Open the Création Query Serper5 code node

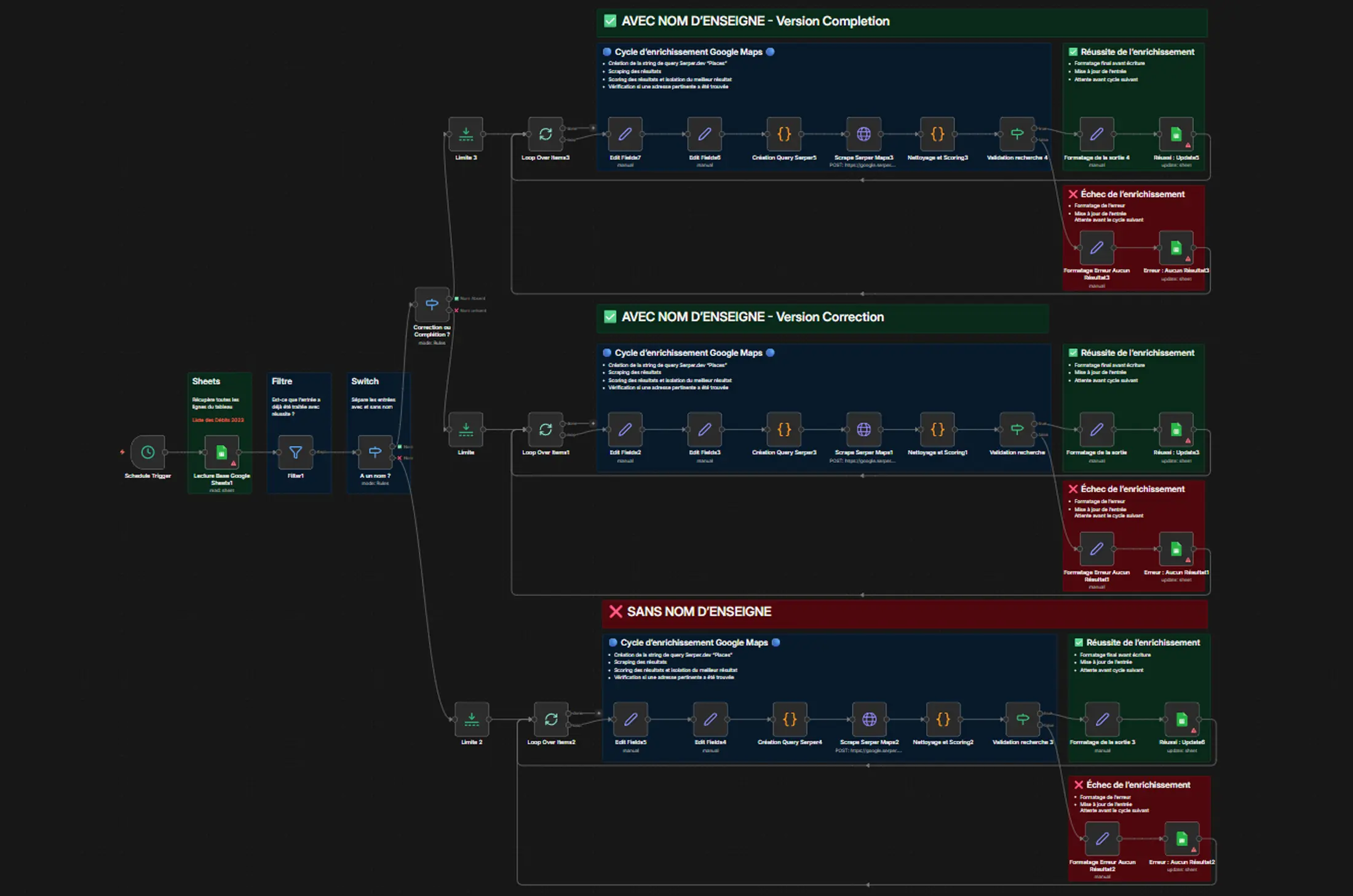coord(784,134)
